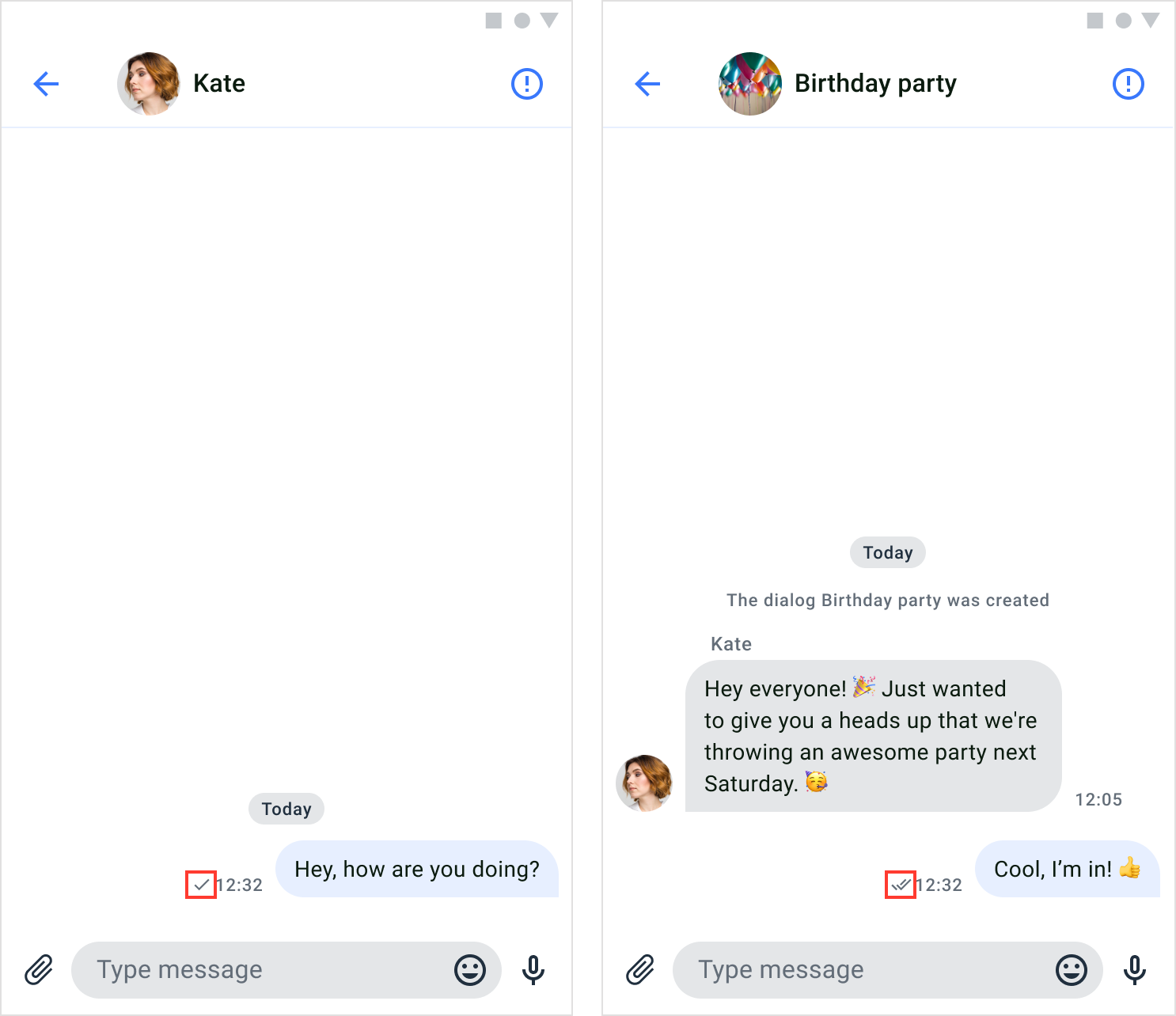1176x1016 pixels.
Task: Go back from Kate chat
Action: click(46, 84)
